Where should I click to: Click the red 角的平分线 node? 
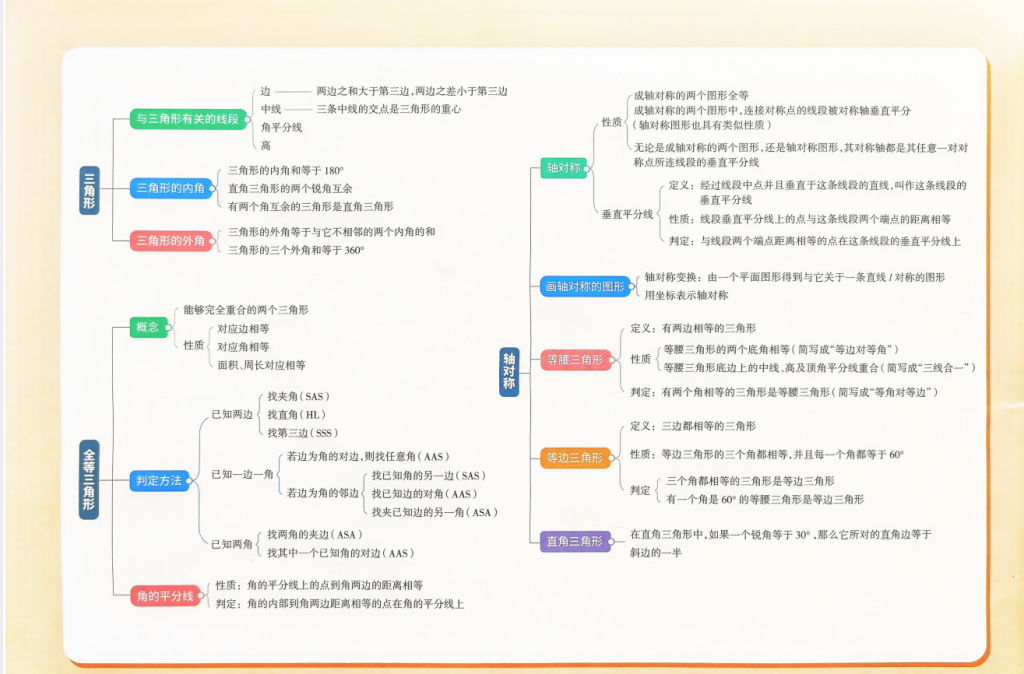pyautogui.click(x=165, y=596)
